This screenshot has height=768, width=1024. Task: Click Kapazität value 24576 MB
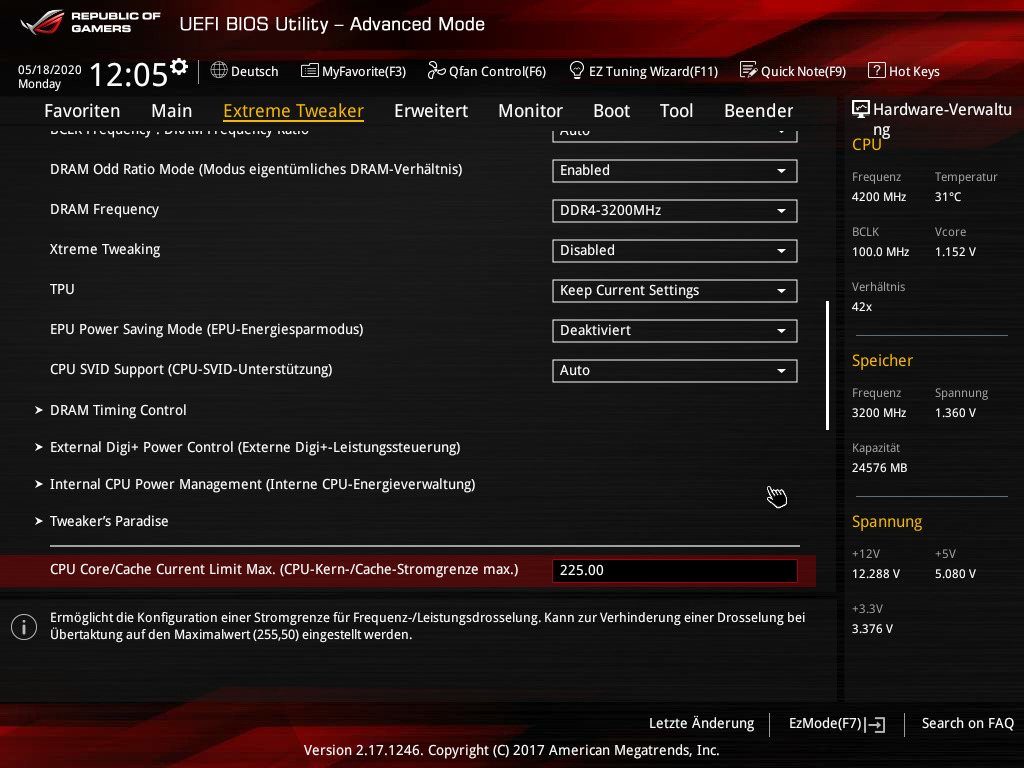879,468
